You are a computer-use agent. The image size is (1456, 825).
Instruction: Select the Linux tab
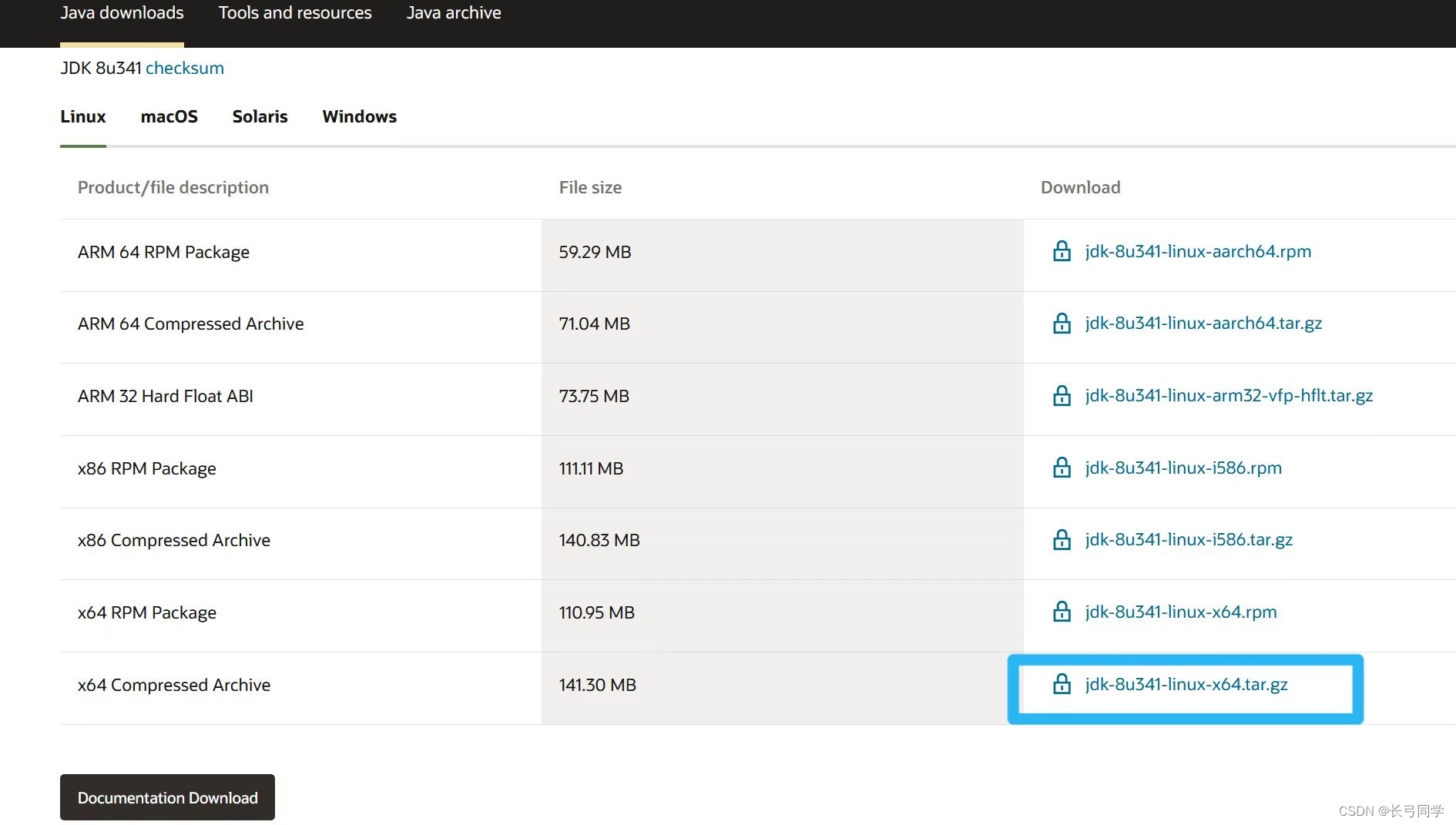(82, 116)
